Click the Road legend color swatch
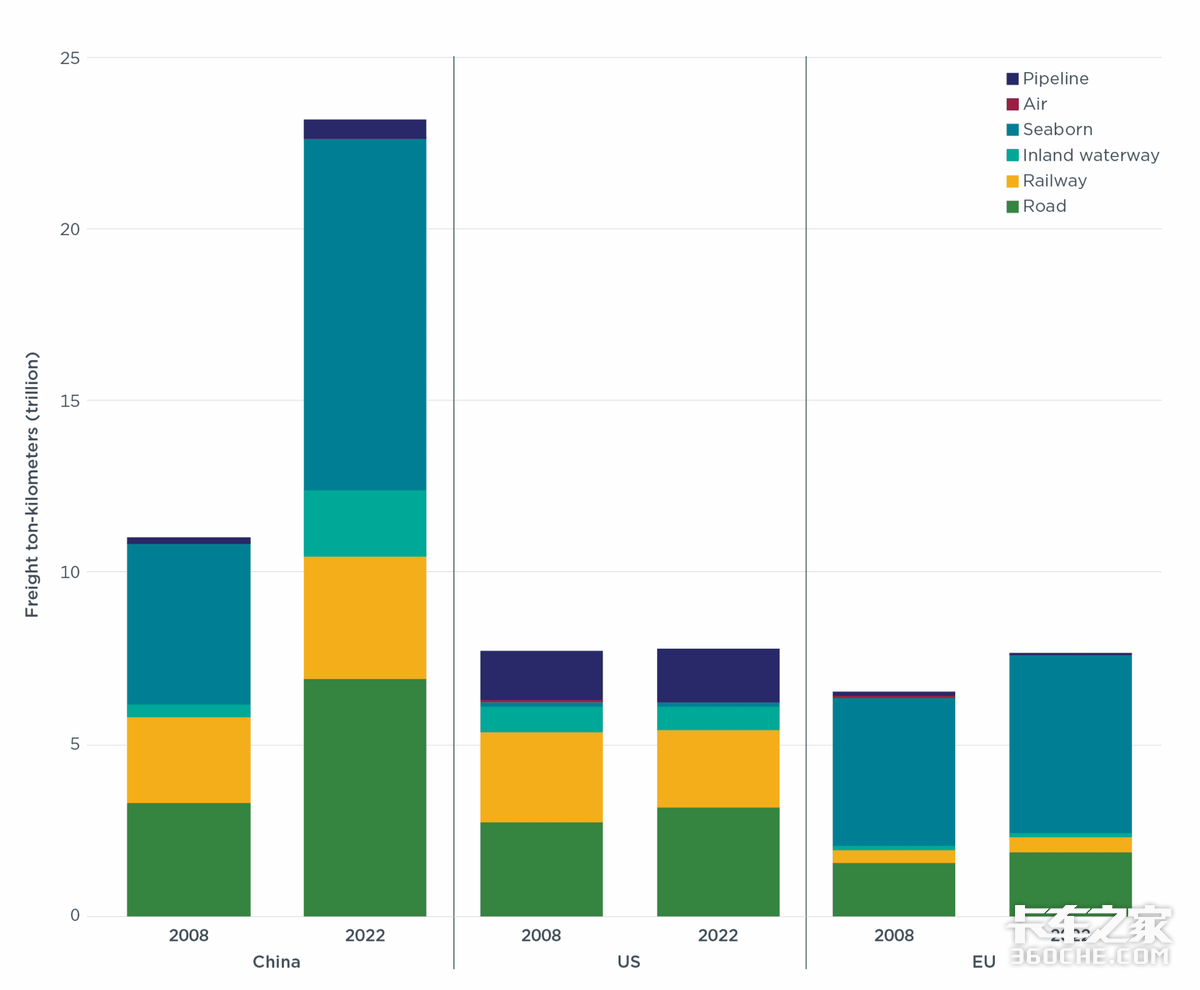Viewport: 1200px width, 990px height. (x=1012, y=206)
